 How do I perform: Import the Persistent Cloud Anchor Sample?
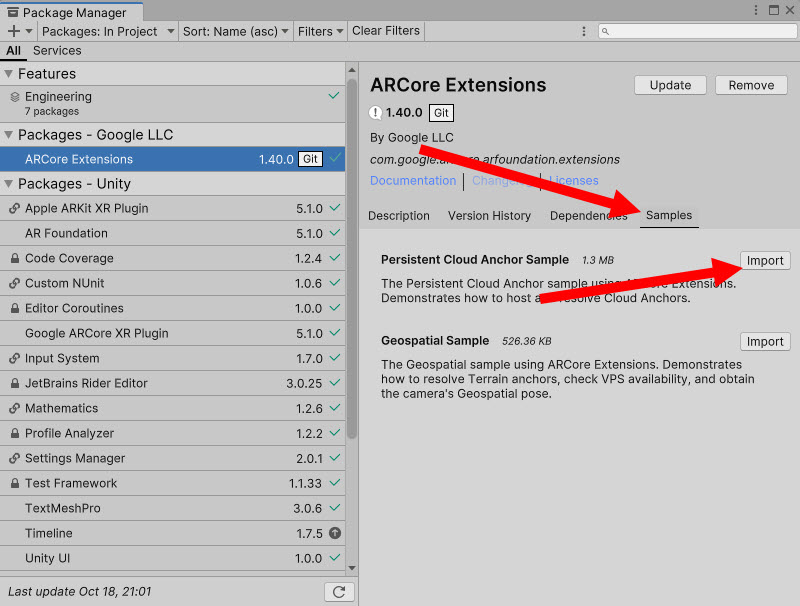coord(765,261)
